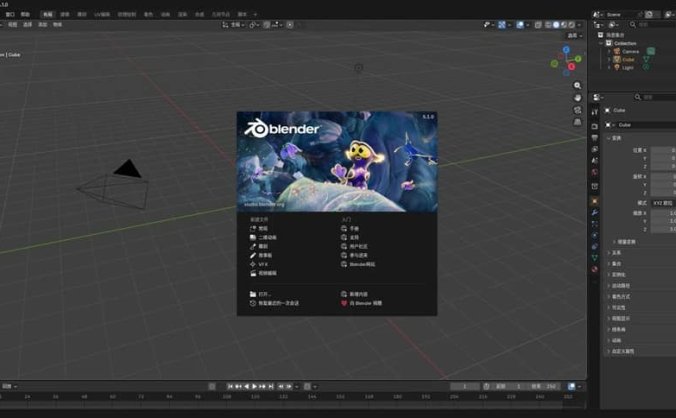Create a new 视频编辑 (Video Editing) file
The width and height of the screenshot is (676, 418).
click(263, 273)
